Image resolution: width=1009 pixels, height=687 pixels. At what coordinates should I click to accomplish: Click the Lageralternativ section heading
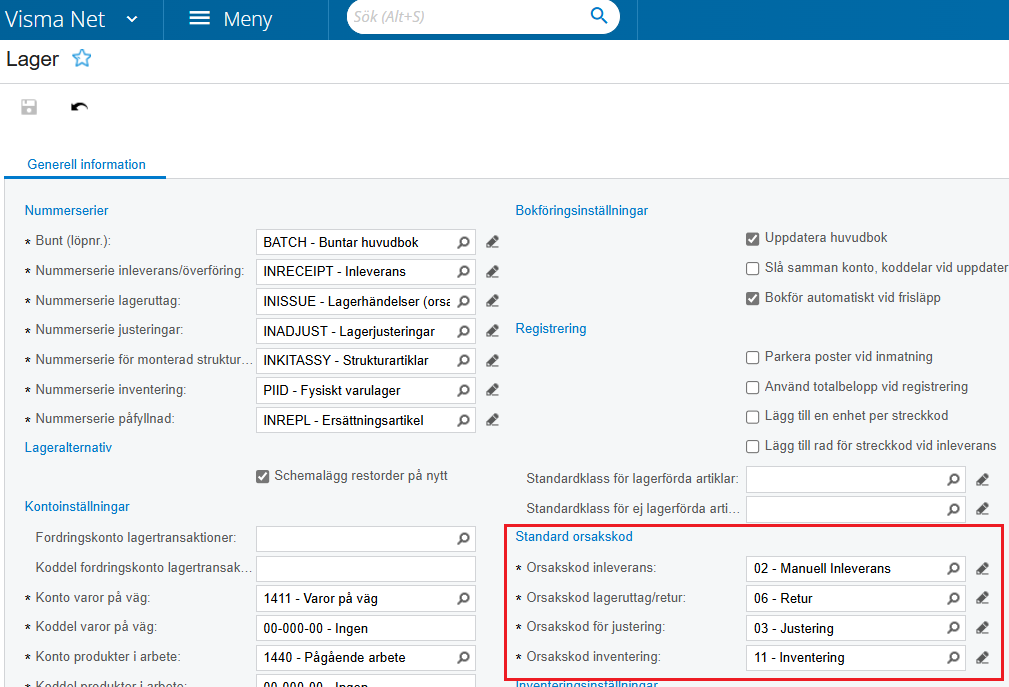click(x=68, y=447)
